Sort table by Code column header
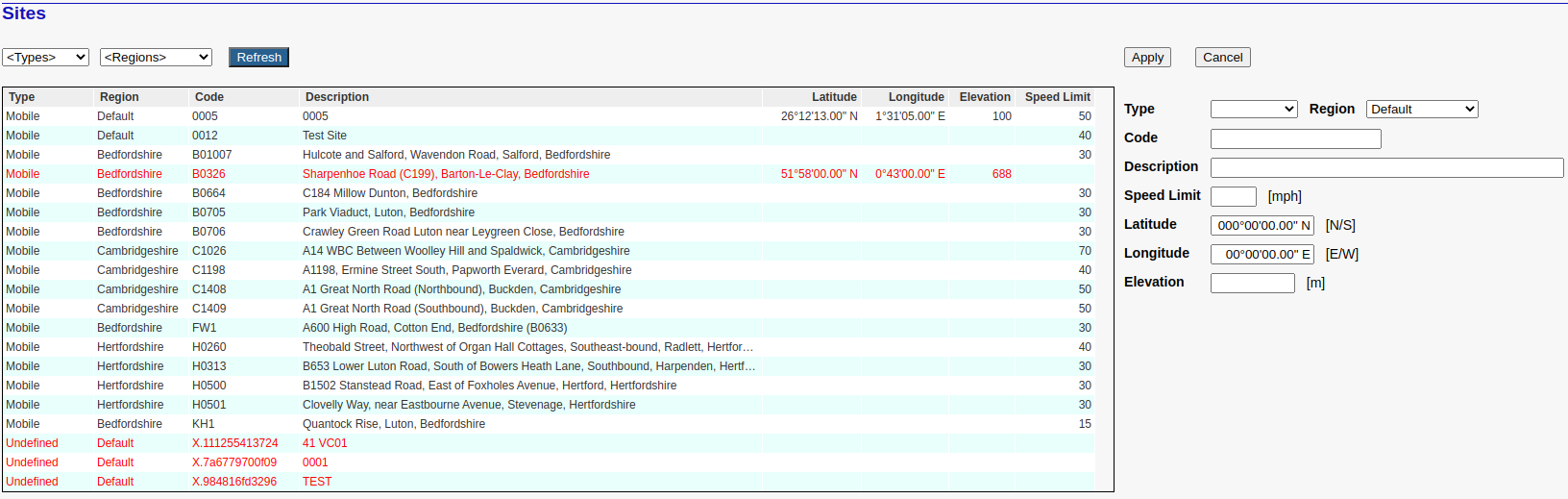 [209, 97]
